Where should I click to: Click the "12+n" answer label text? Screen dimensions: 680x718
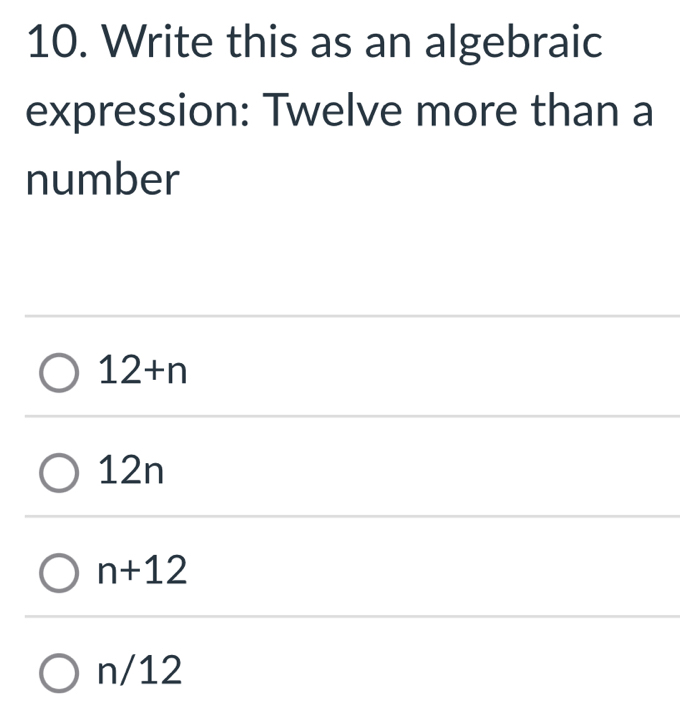142,370
